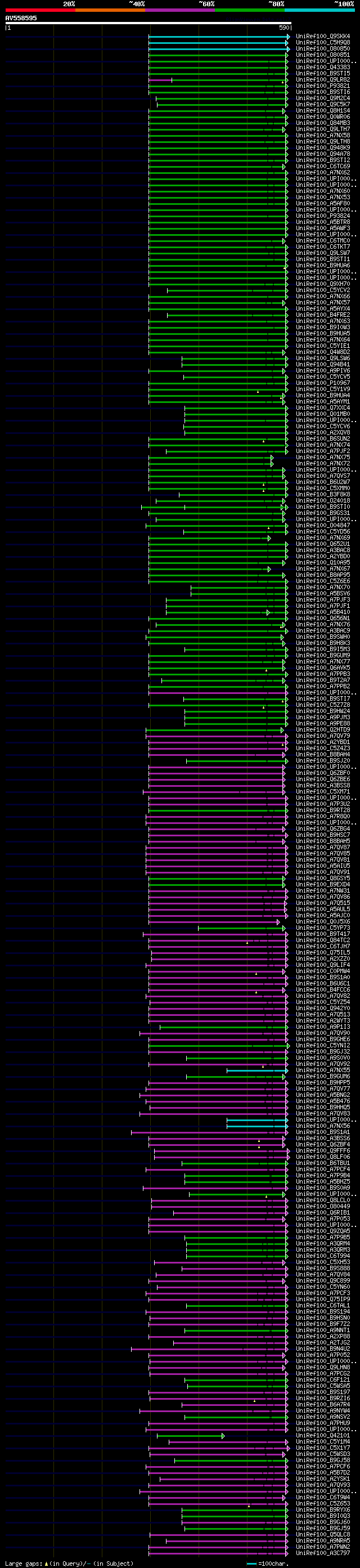Image resolution: width=360 pixels, height=1568 pixels.
Task: Select the UniRef100_B9N4U2 label
Action: (323, 1350)
